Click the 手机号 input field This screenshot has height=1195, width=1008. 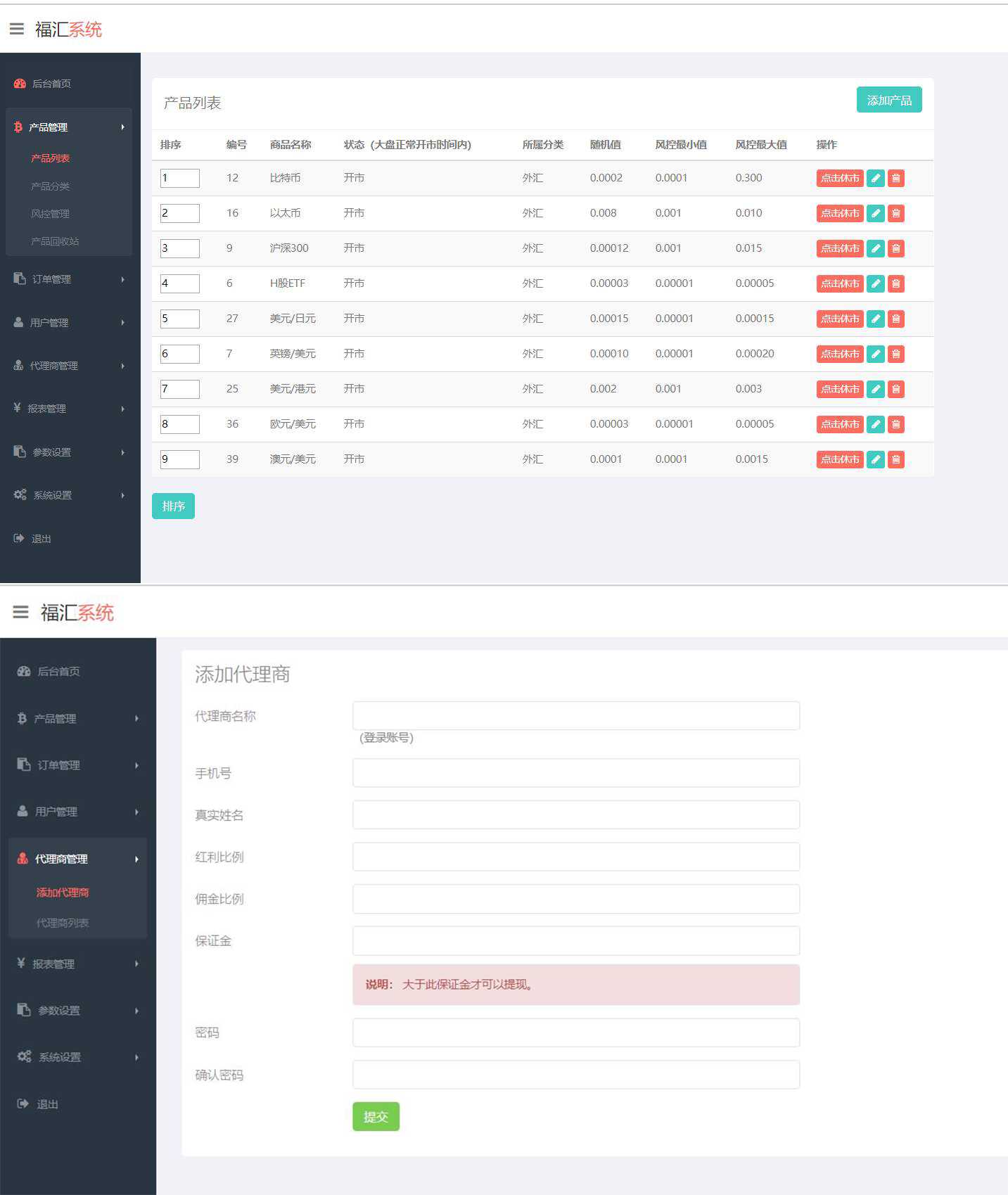click(576, 772)
